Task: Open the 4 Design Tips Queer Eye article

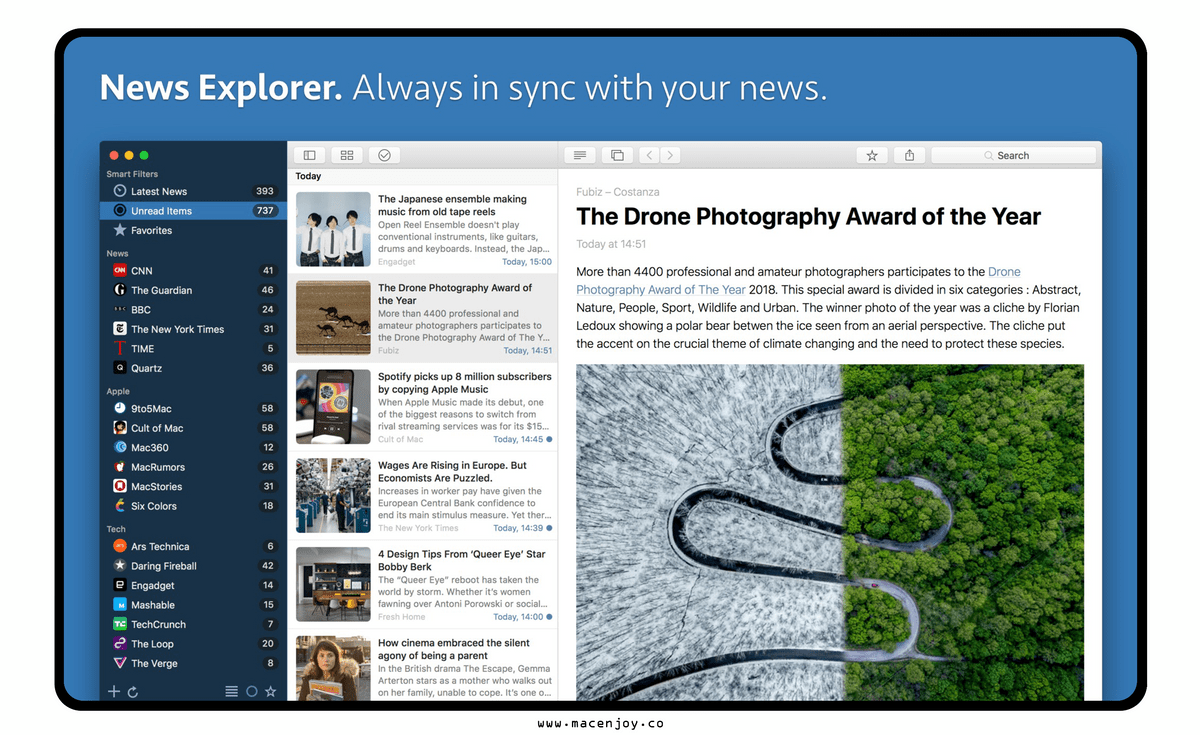Action: click(x=423, y=585)
